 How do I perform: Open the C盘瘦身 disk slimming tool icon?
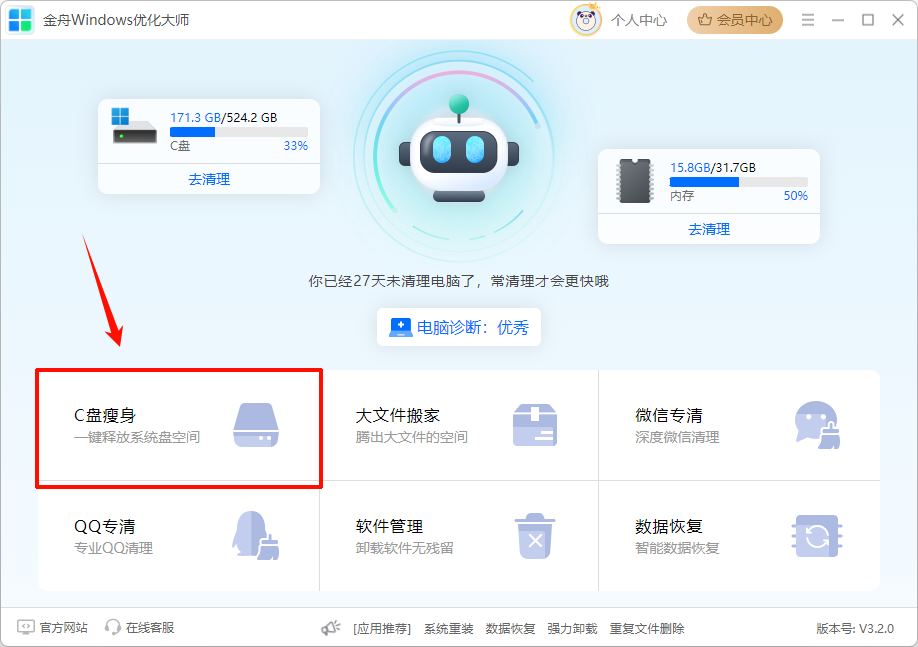(255, 424)
